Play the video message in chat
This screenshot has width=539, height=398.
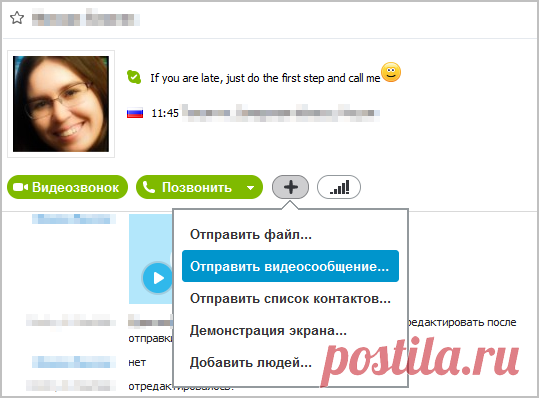pyautogui.click(x=157, y=278)
